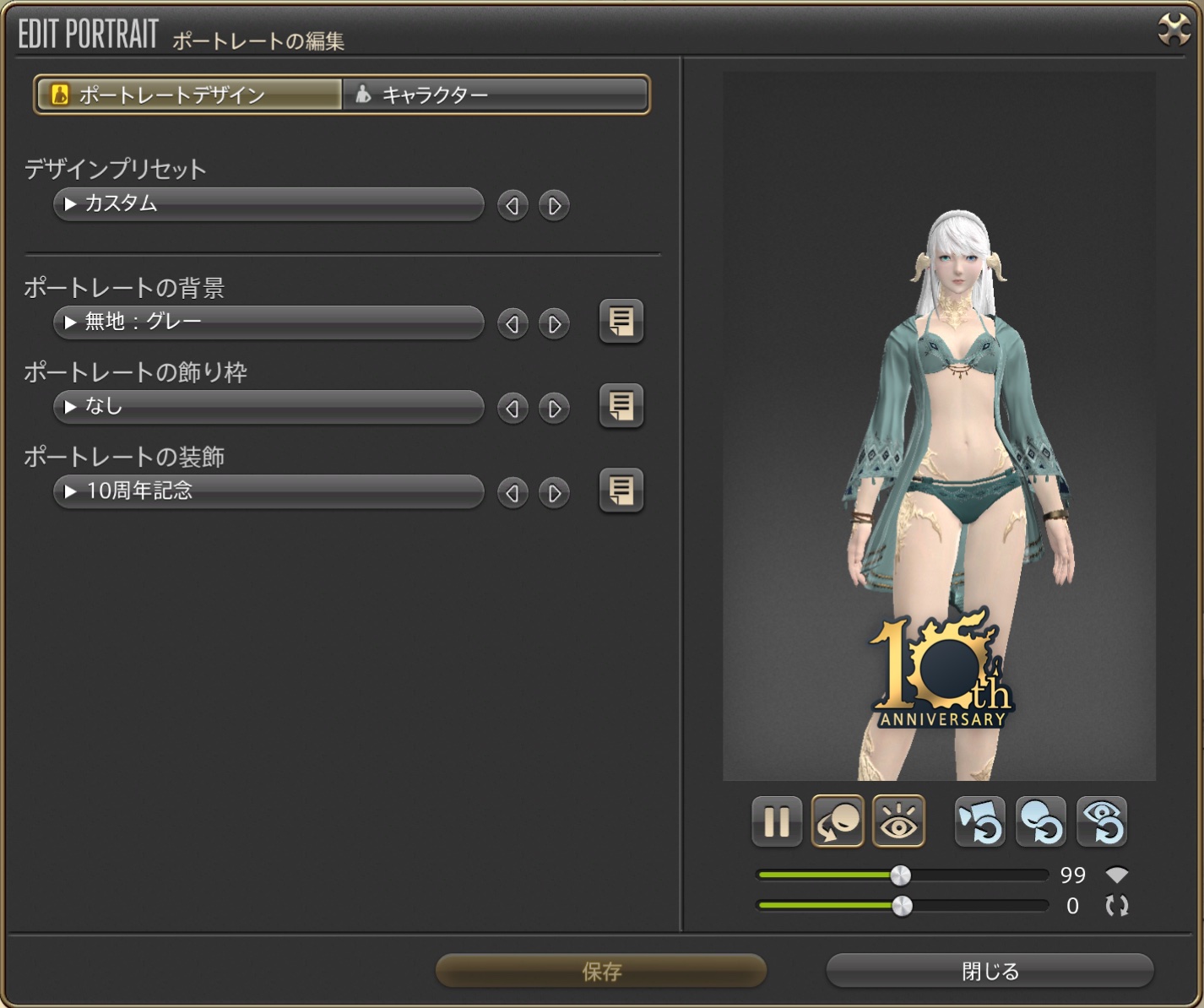Click the ポートレートの装飾 label
Screen dimensions: 1204x1008
(124, 457)
